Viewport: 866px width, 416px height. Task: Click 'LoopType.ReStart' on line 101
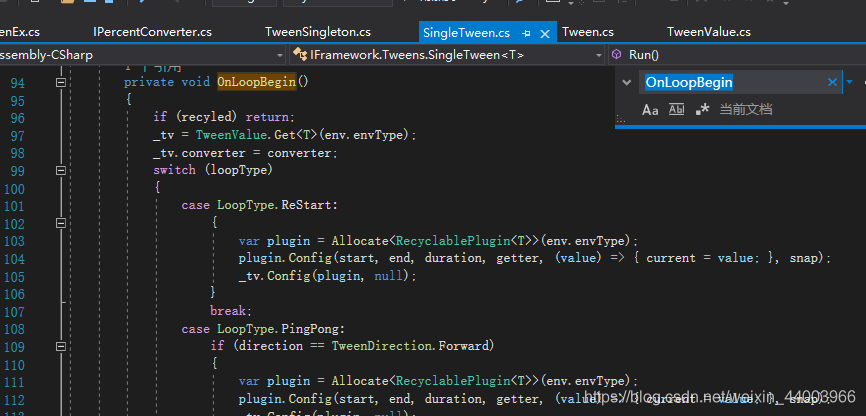point(277,205)
